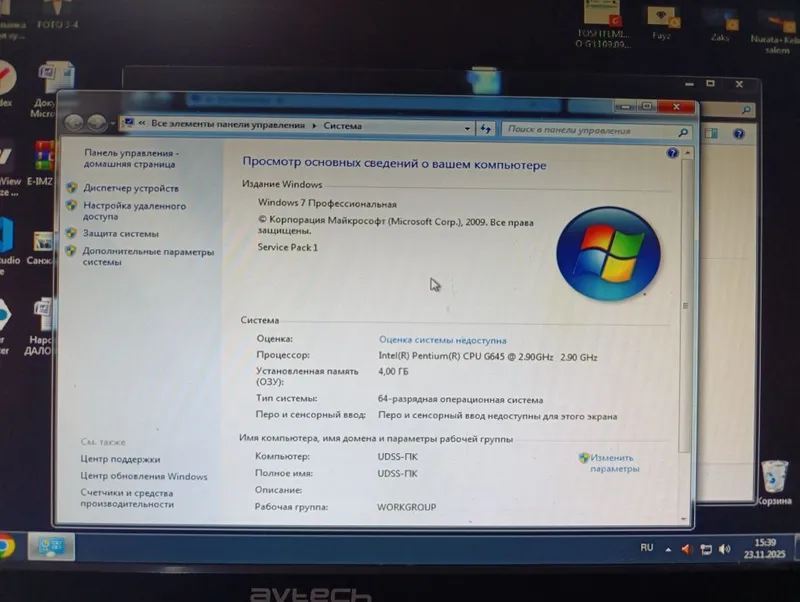The image size is (800, 602).
Task: Expand the address bar history dropdown
Action: point(467,129)
